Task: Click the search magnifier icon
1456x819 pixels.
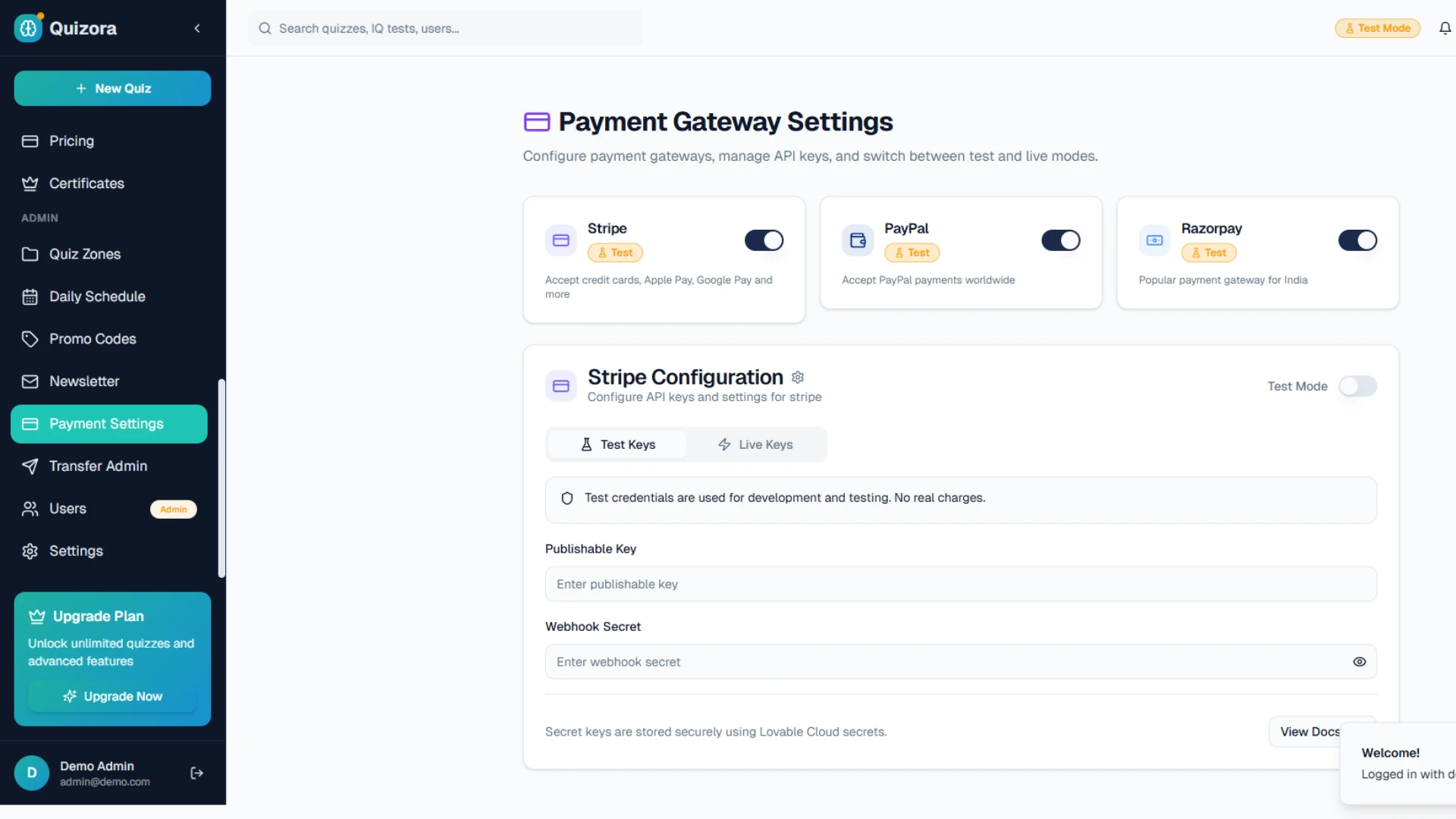Action: click(x=265, y=28)
